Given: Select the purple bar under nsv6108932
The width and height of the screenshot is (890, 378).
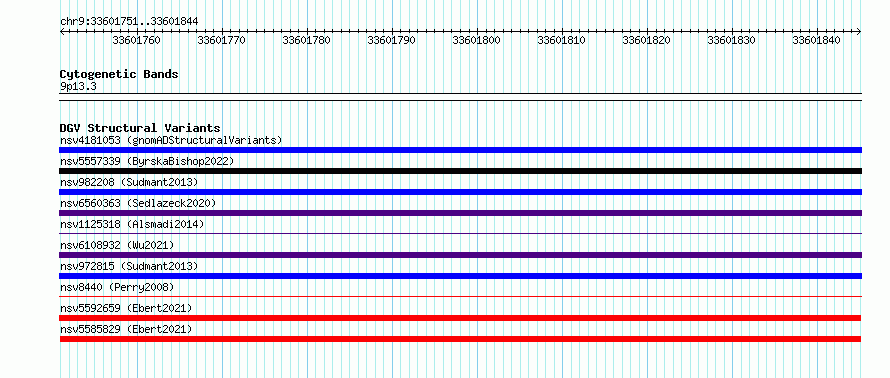Looking at the screenshot, I should 460,255.
